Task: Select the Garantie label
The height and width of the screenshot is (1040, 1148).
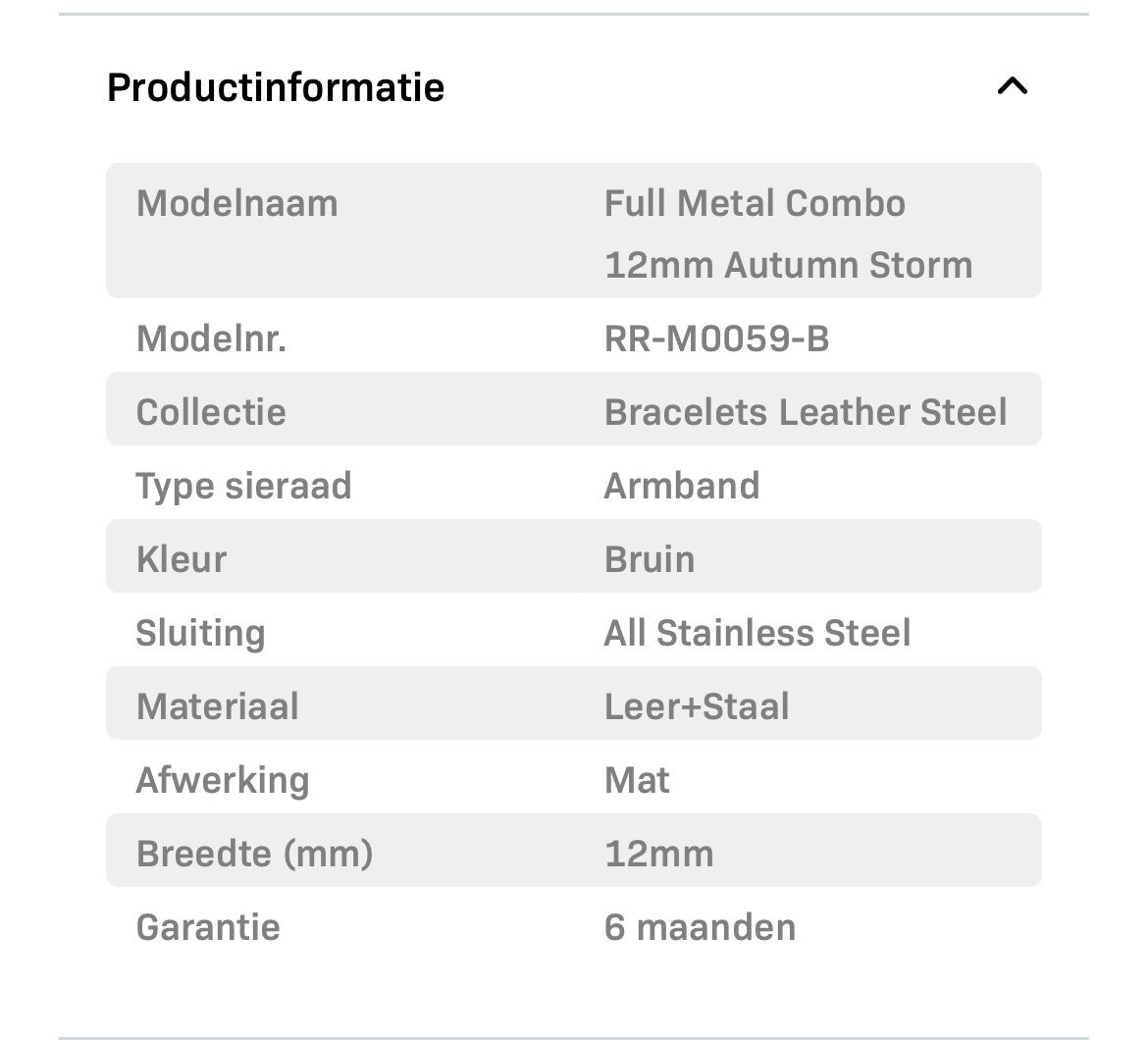Action: click(x=208, y=927)
